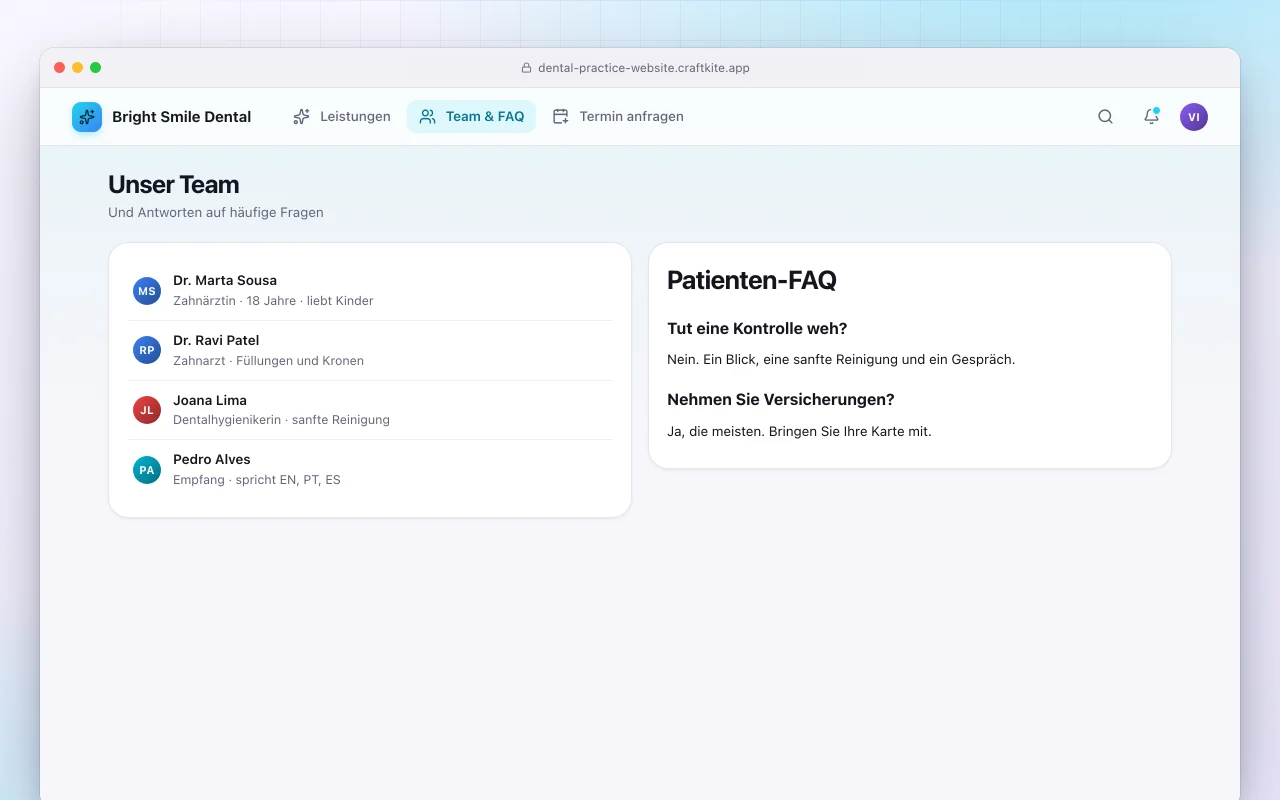Select the Dr. Marta Sousa name

[x=225, y=280]
